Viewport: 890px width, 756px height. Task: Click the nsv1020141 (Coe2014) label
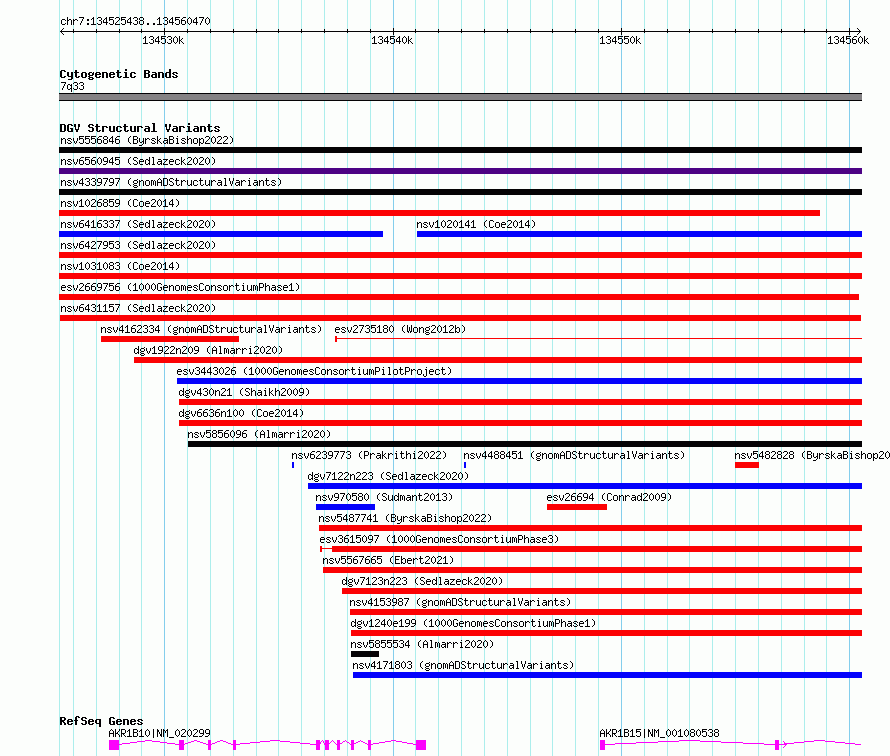476,224
